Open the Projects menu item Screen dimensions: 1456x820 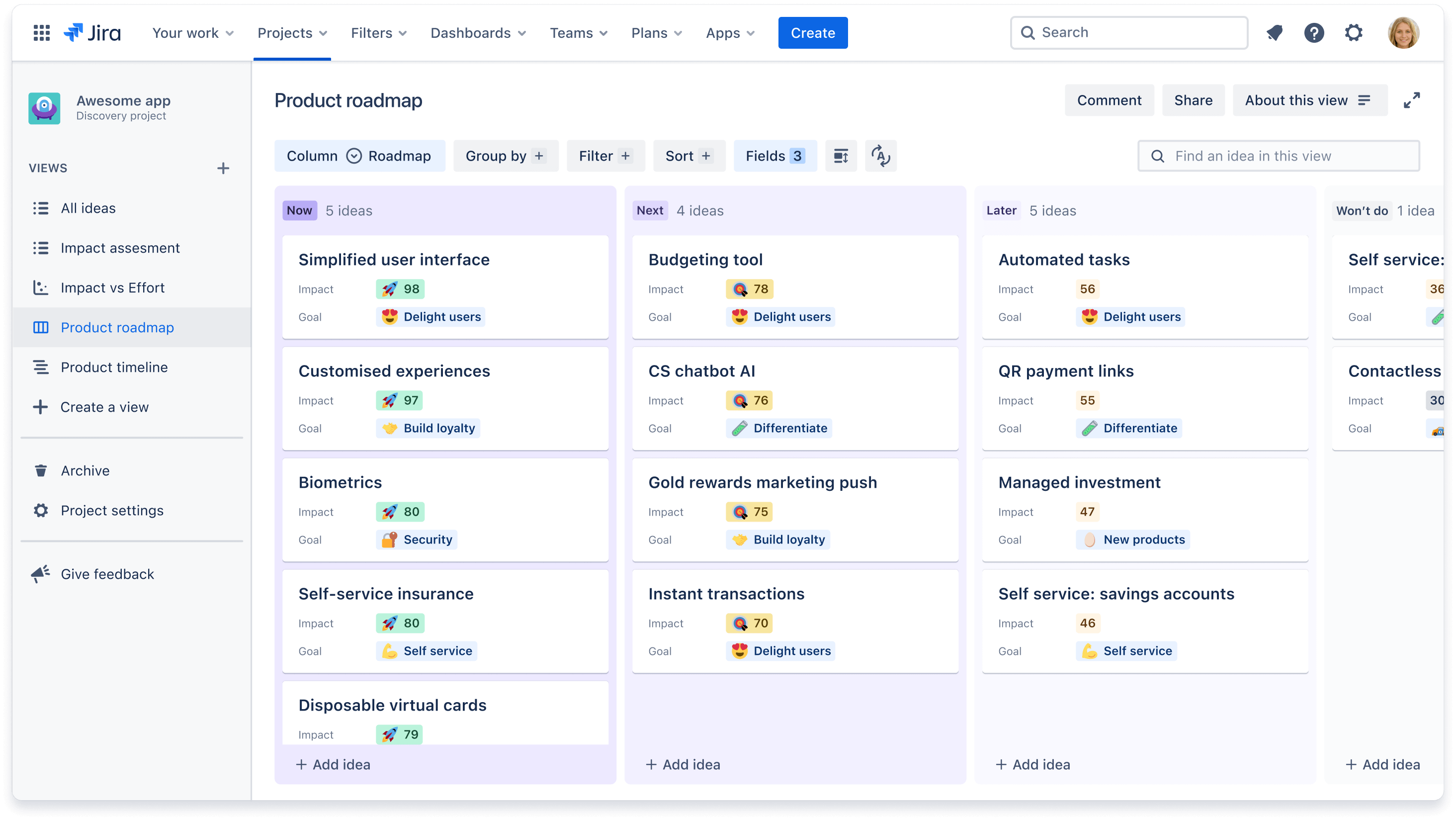[x=292, y=33]
